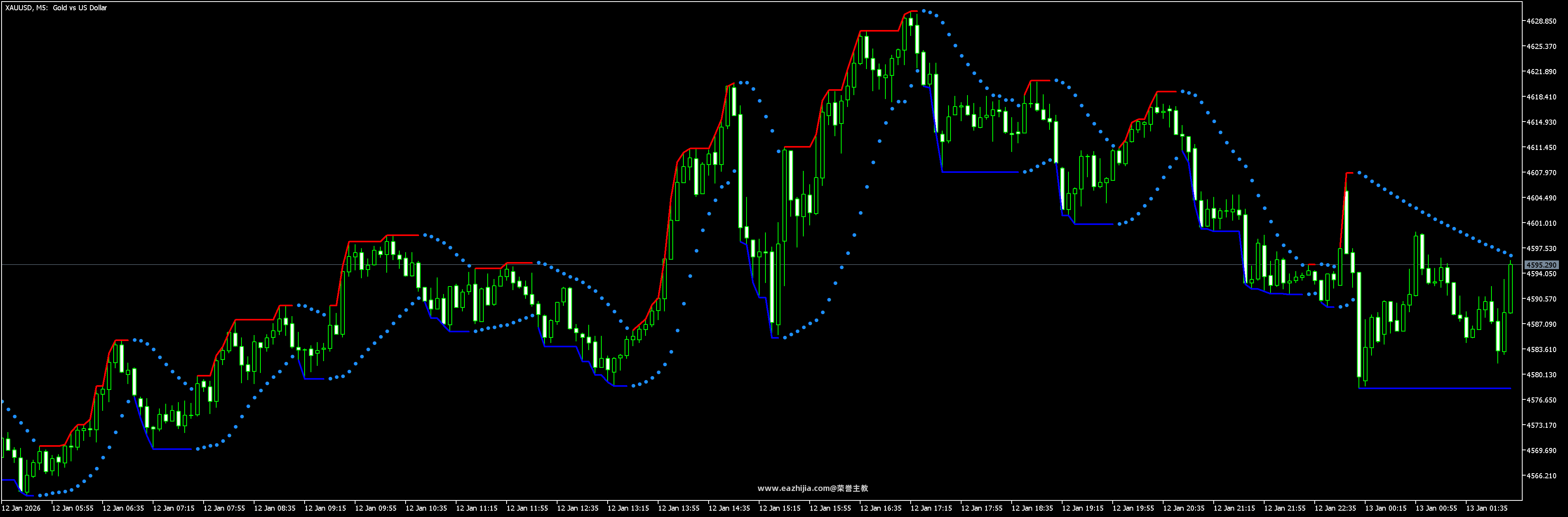Click price axis label 4604.490
The height and width of the screenshot is (517, 1568).
tap(1541, 198)
